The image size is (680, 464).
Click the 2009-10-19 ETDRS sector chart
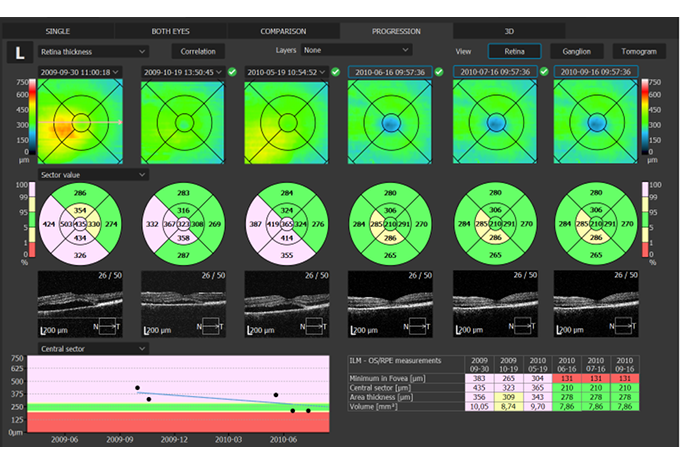pyautogui.click(x=183, y=224)
